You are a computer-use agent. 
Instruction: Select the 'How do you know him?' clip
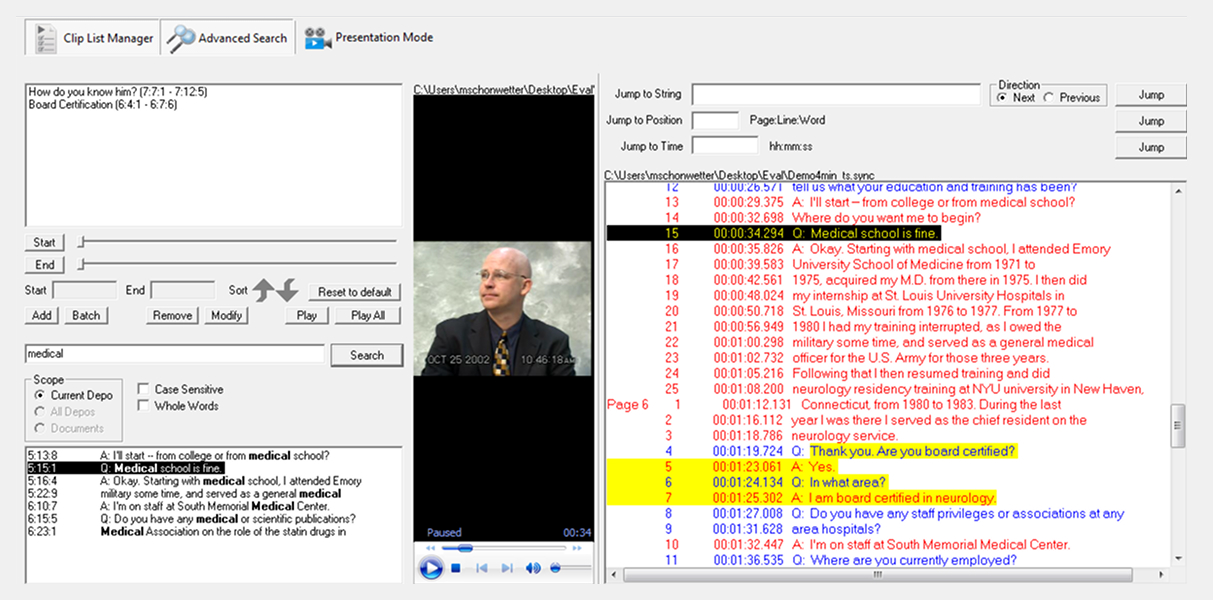click(x=118, y=91)
